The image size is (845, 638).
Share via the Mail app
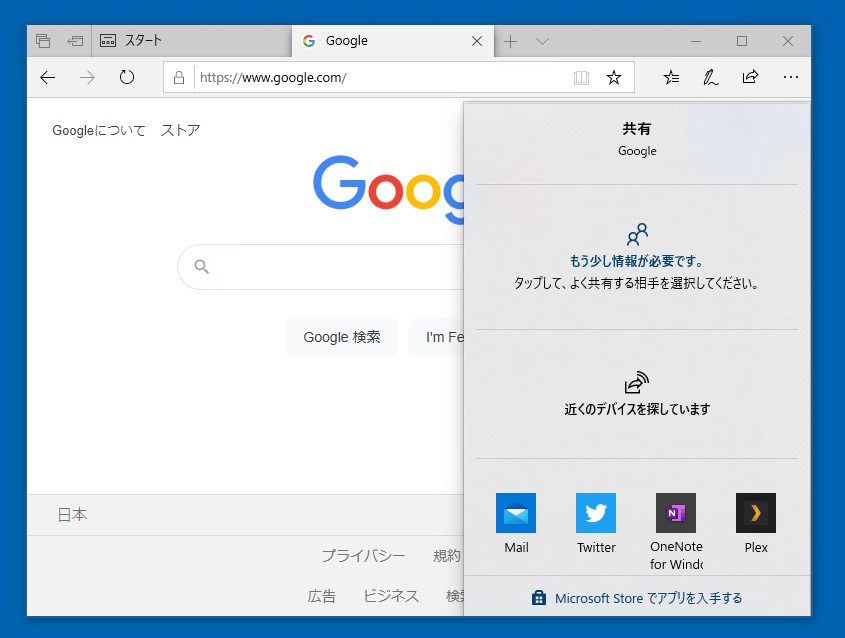click(x=516, y=512)
